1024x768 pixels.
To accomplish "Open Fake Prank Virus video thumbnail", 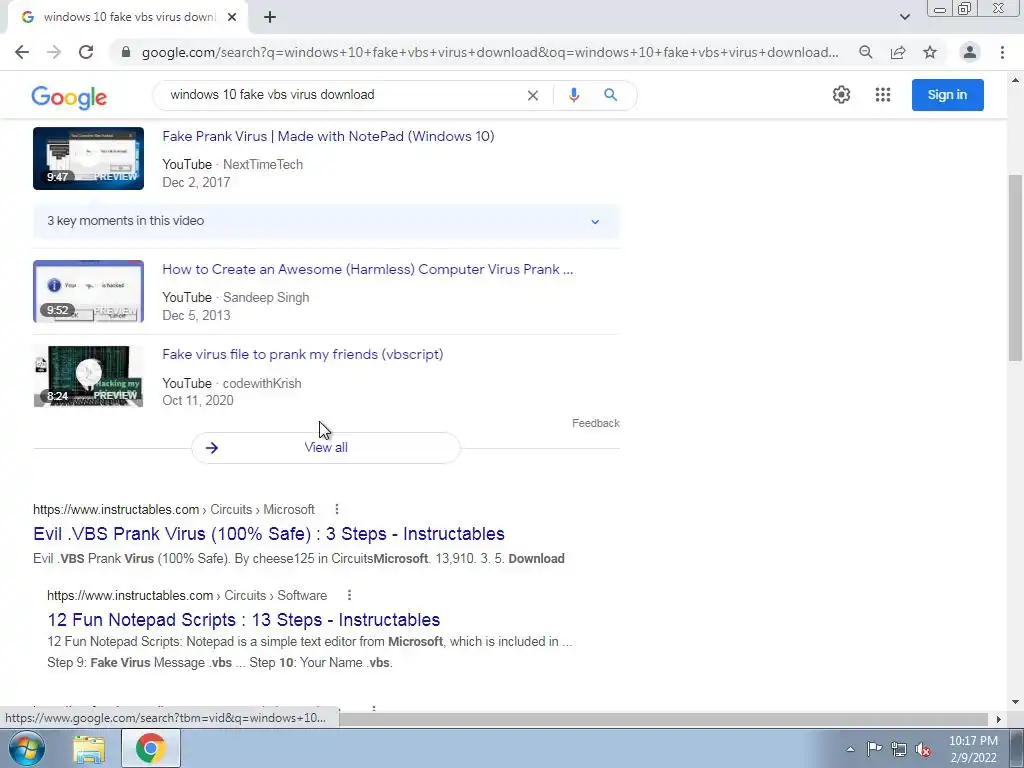I will click(x=88, y=159).
